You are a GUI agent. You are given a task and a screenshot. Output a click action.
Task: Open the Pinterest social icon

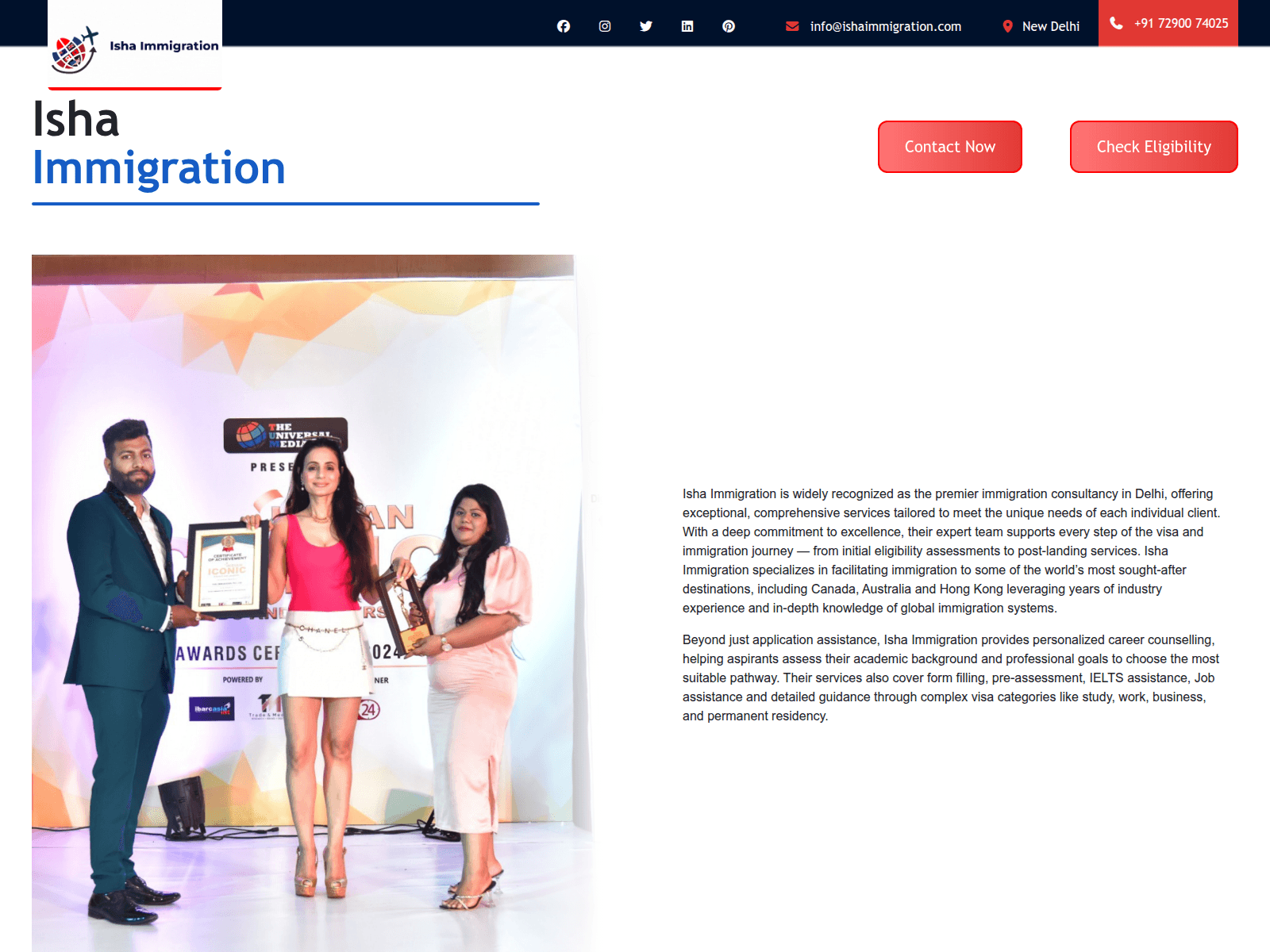point(729,26)
